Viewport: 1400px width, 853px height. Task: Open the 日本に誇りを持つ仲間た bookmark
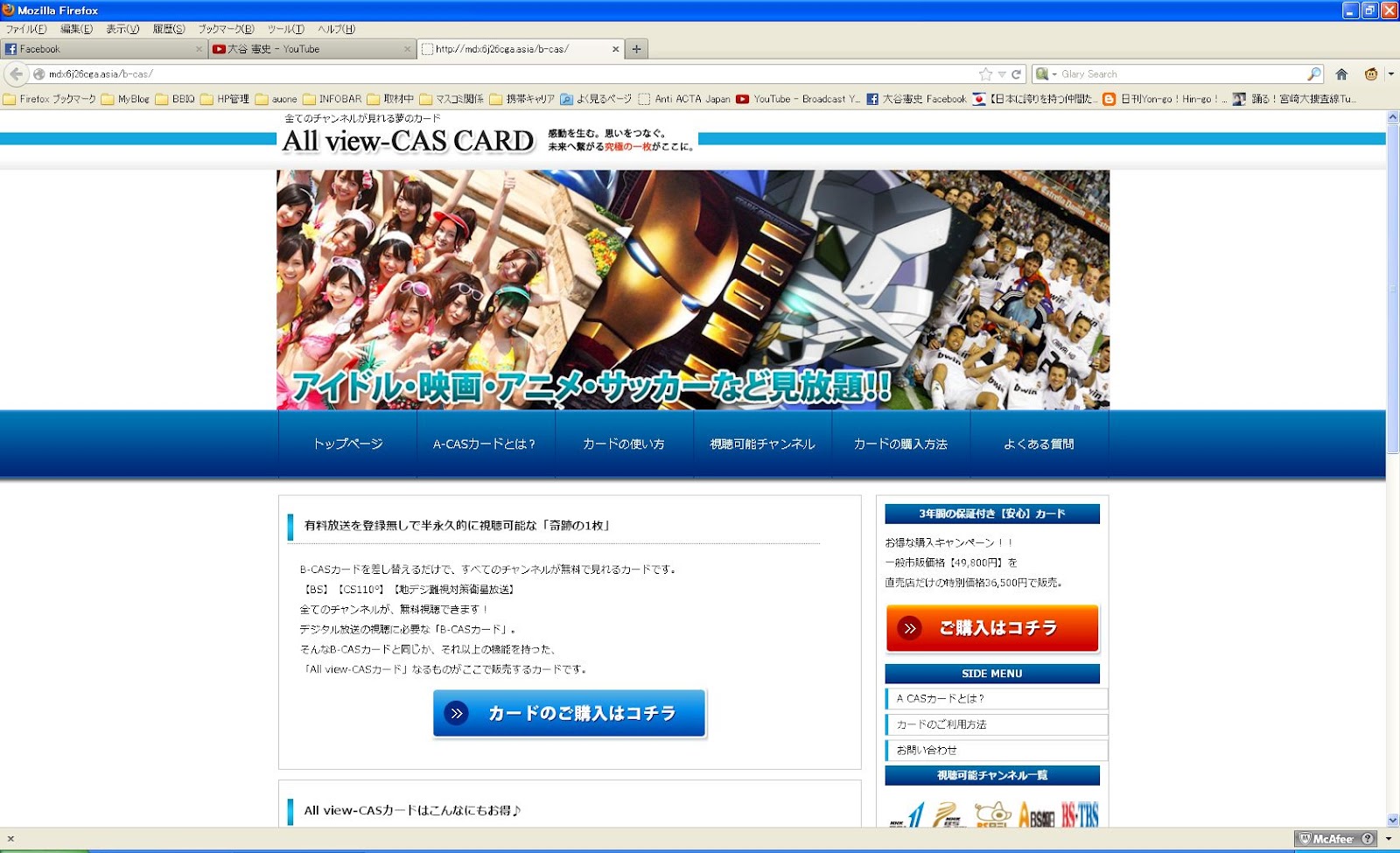coord(1034,99)
